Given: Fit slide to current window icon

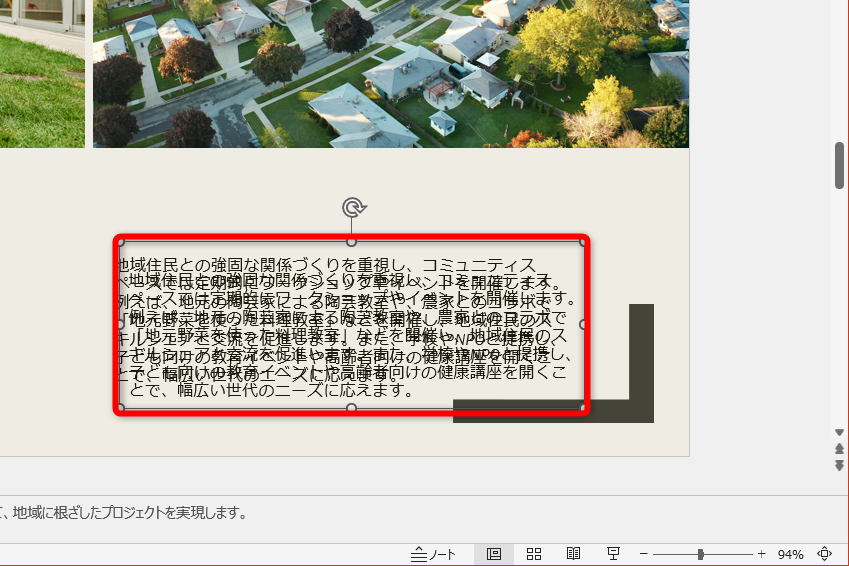Looking at the screenshot, I should [x=825, y=554].
